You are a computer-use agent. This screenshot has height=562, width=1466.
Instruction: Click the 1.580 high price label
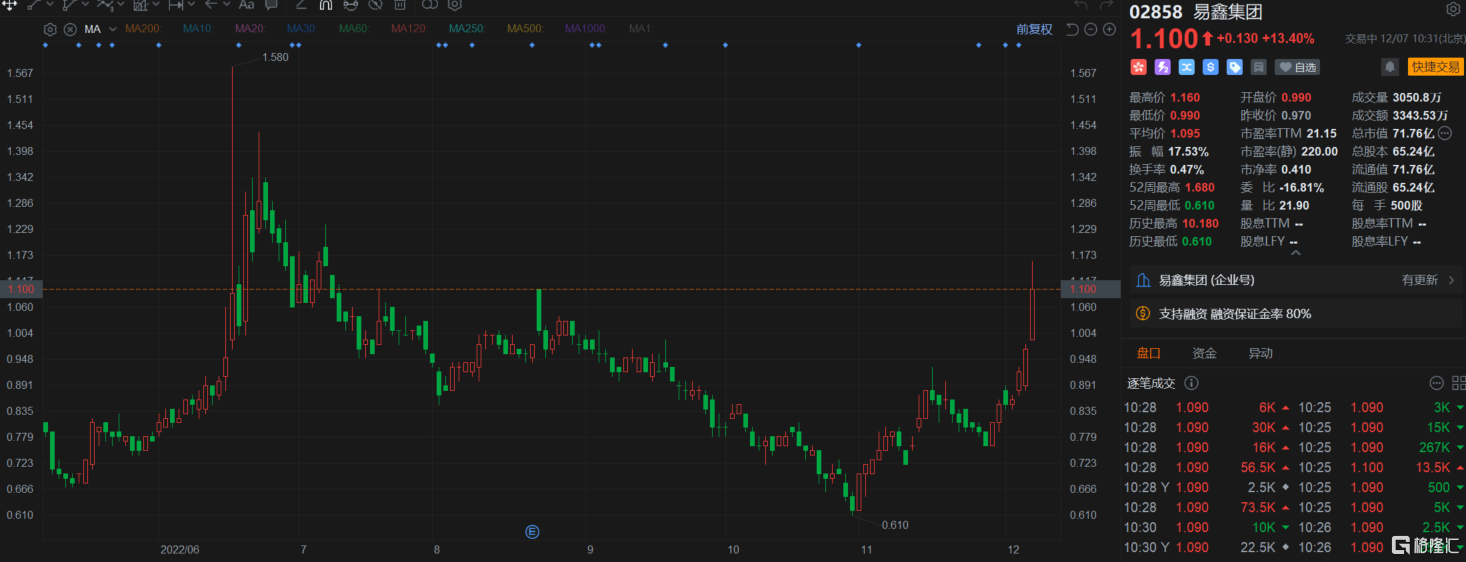coord(274,58)
